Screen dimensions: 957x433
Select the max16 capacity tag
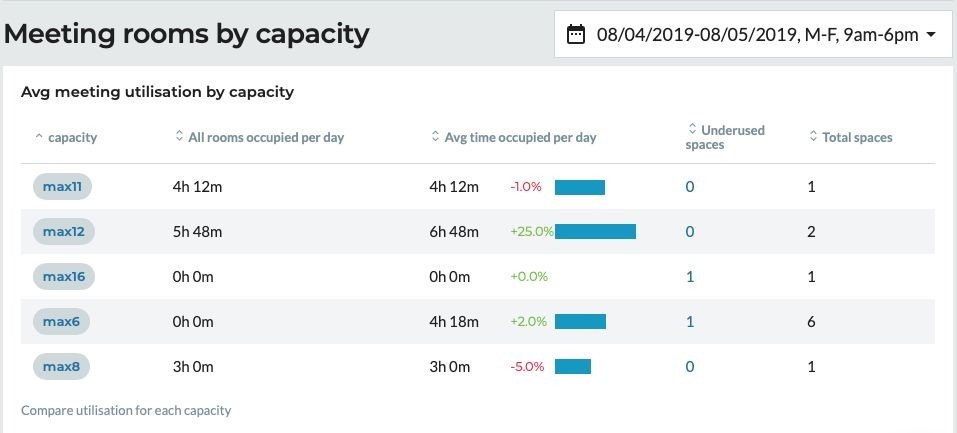63,277
